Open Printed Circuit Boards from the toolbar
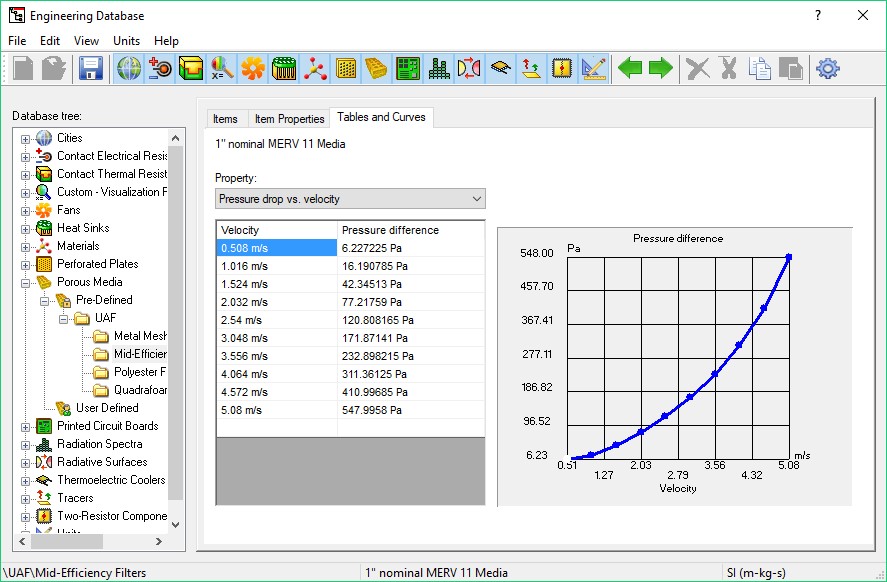The height and width of the screenshot is (582, 887). [x=408, y=68]
